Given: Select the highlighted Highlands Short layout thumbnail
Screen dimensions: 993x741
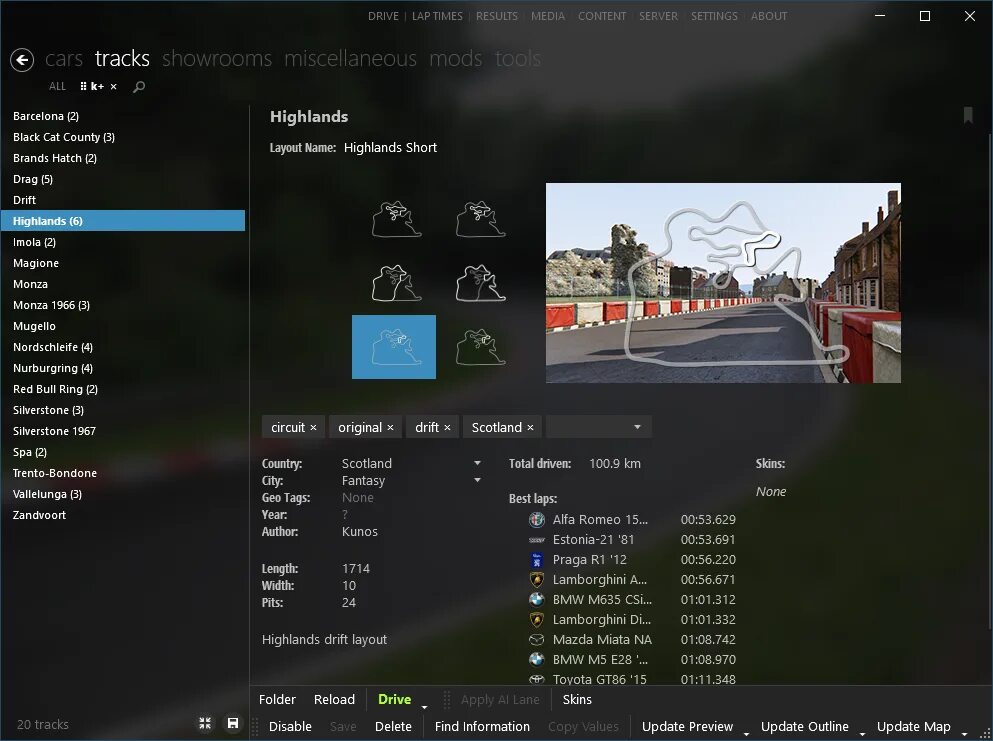Looking at the screenshot, I should coord(394,347).
